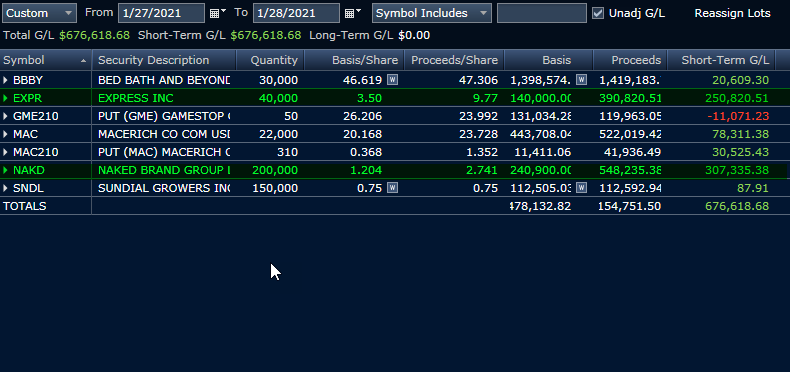
Task: Expand the MAC row
Action: tap(6, 135)
